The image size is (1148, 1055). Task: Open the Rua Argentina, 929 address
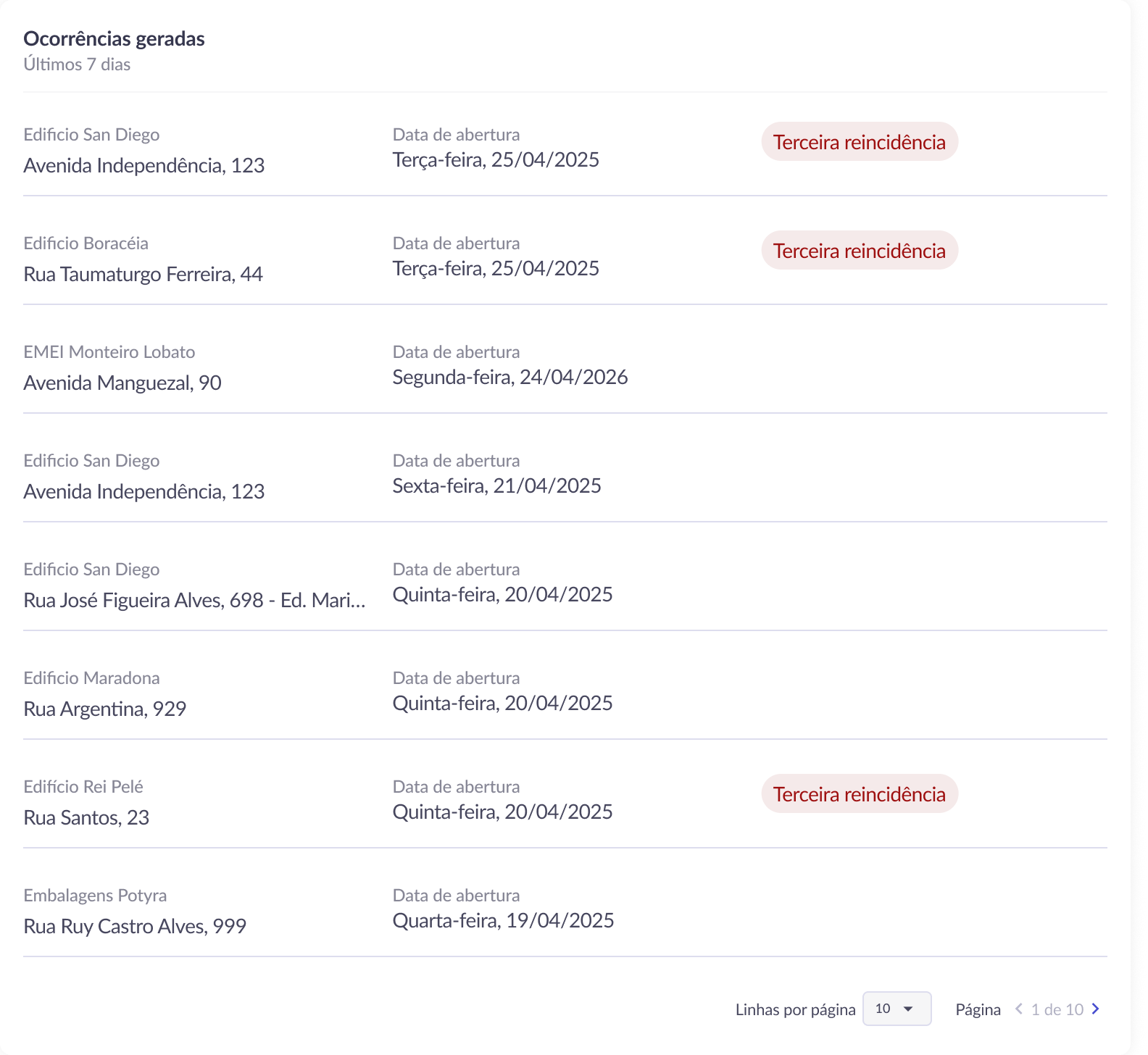[x=105, y=709]
